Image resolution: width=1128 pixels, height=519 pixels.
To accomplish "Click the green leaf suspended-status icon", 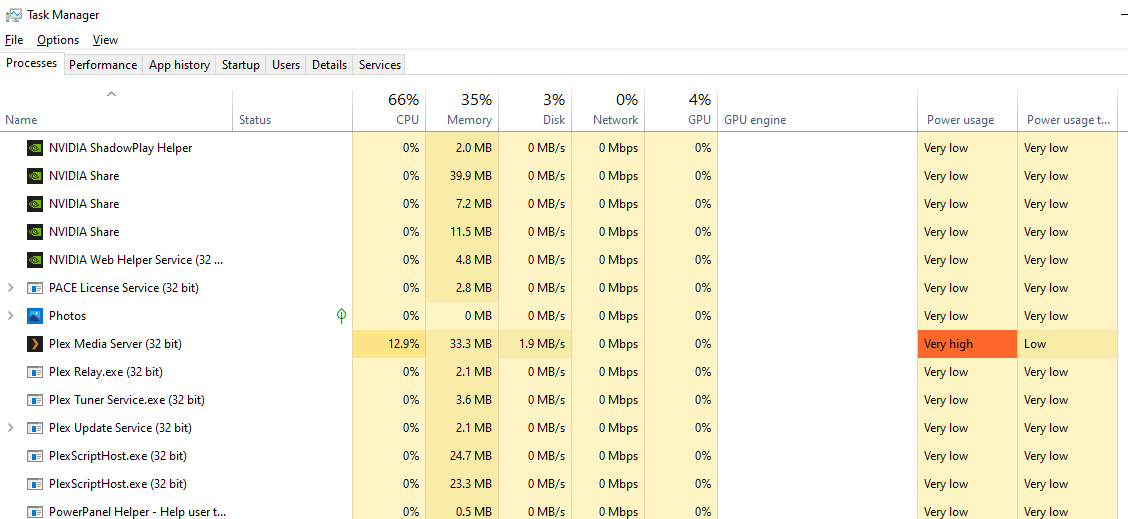I will pyautogui.click(x=341, y=316).
